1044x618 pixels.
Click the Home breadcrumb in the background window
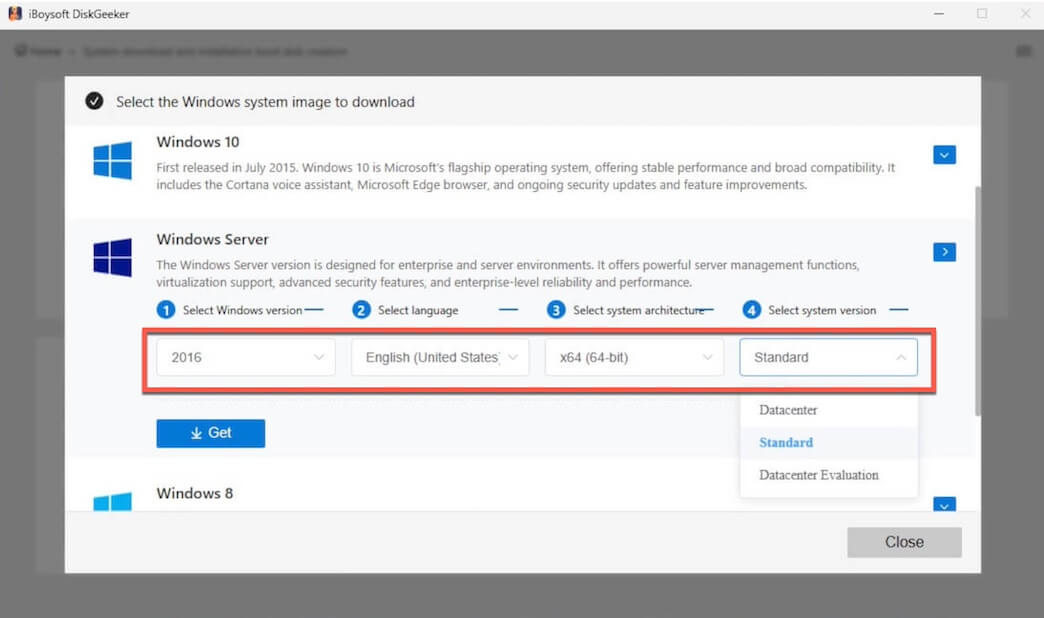[x=39, y=51]
